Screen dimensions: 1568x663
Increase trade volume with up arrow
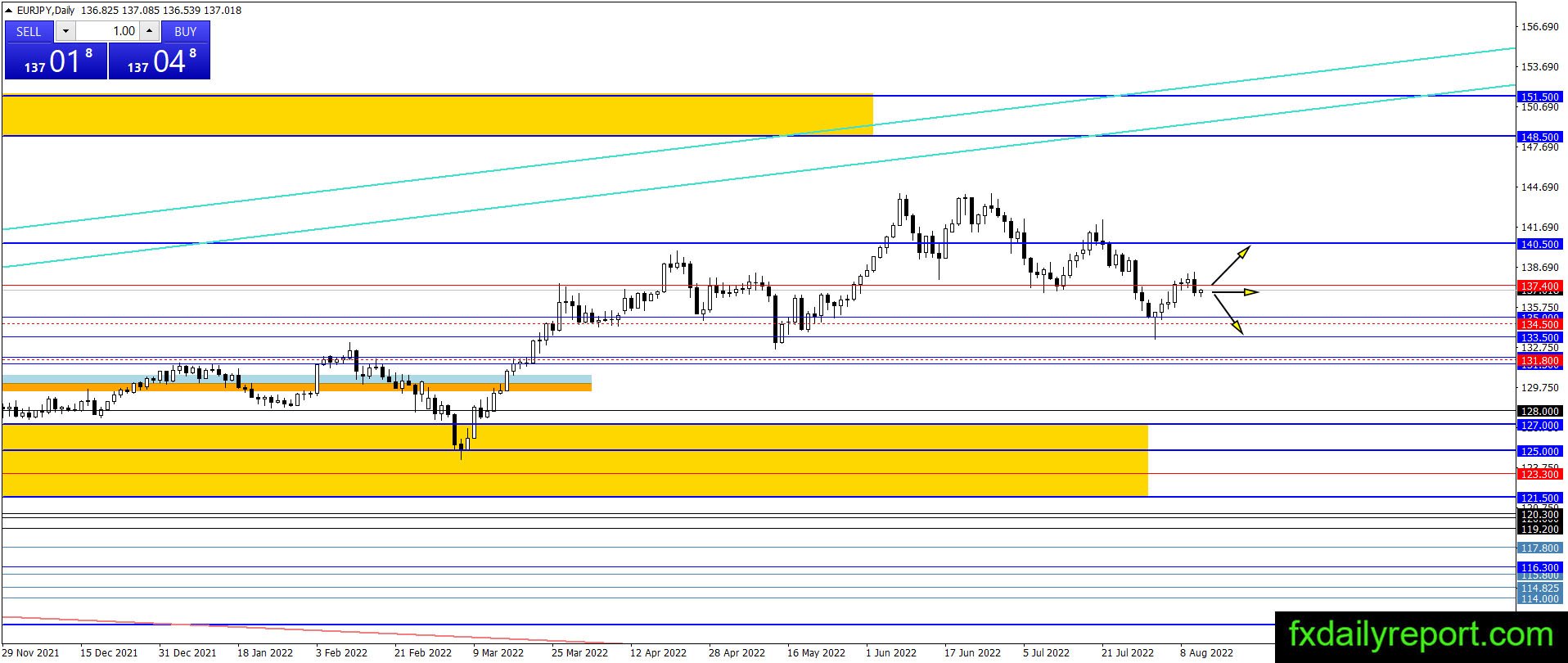click(x=150, y=31)
